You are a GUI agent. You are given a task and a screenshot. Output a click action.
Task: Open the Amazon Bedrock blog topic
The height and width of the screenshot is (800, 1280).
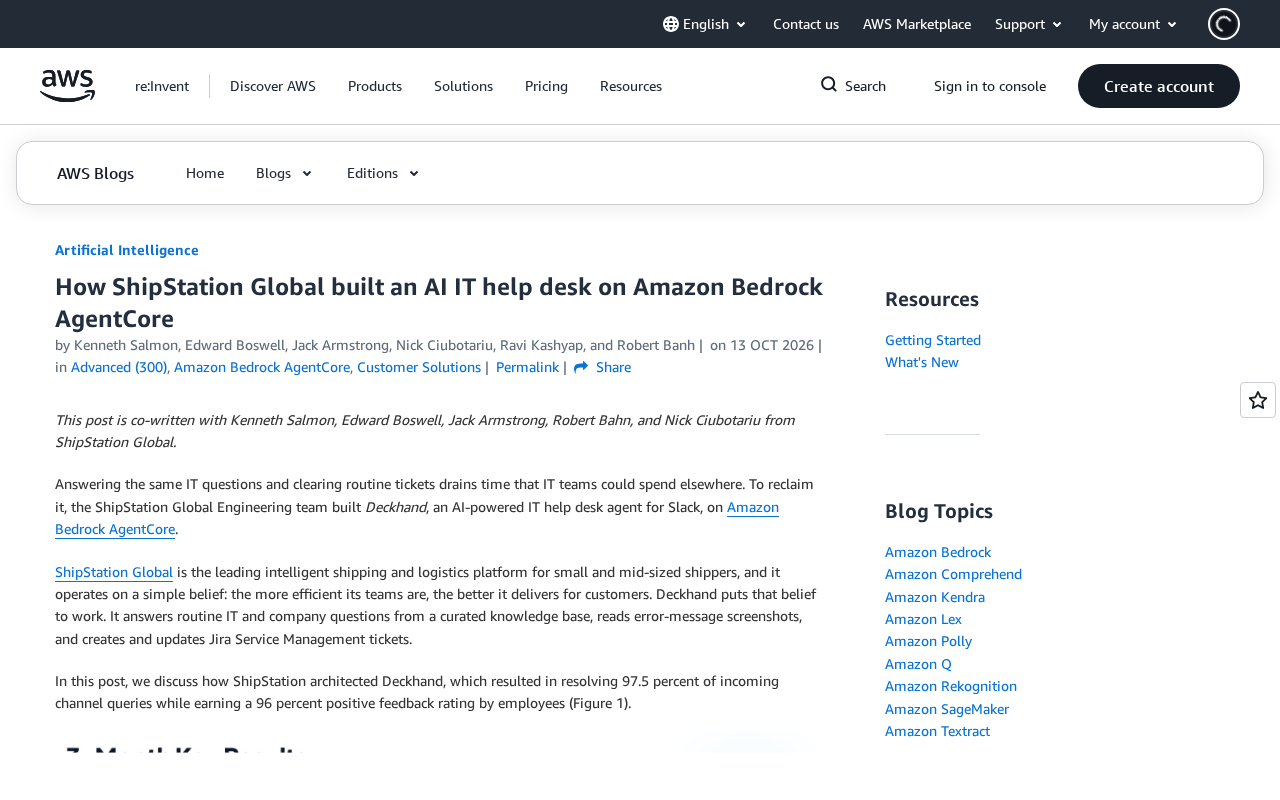938,552
